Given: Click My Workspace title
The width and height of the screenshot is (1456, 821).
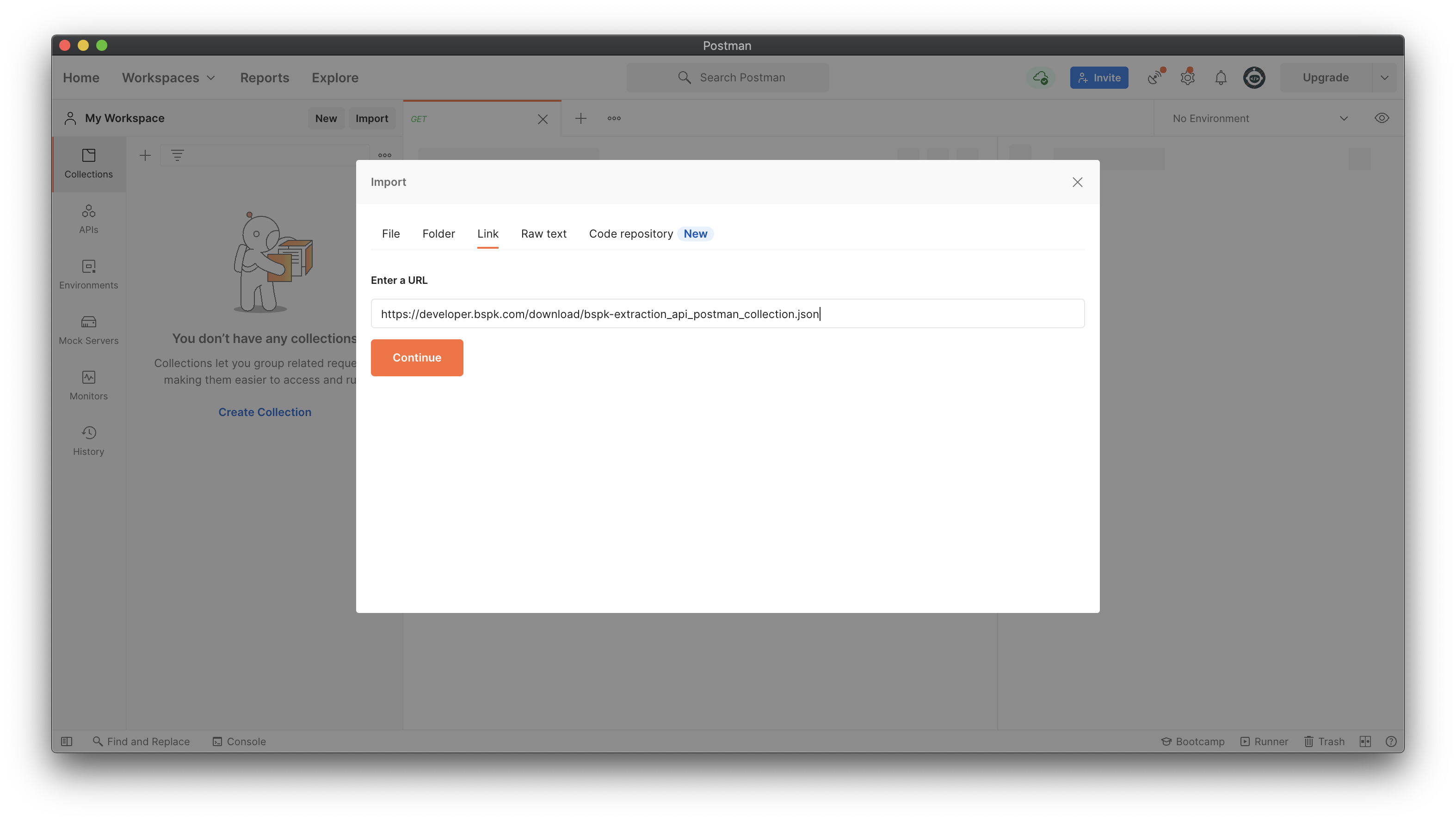Looking at the screenshot, I should click(x=124, y=118).
